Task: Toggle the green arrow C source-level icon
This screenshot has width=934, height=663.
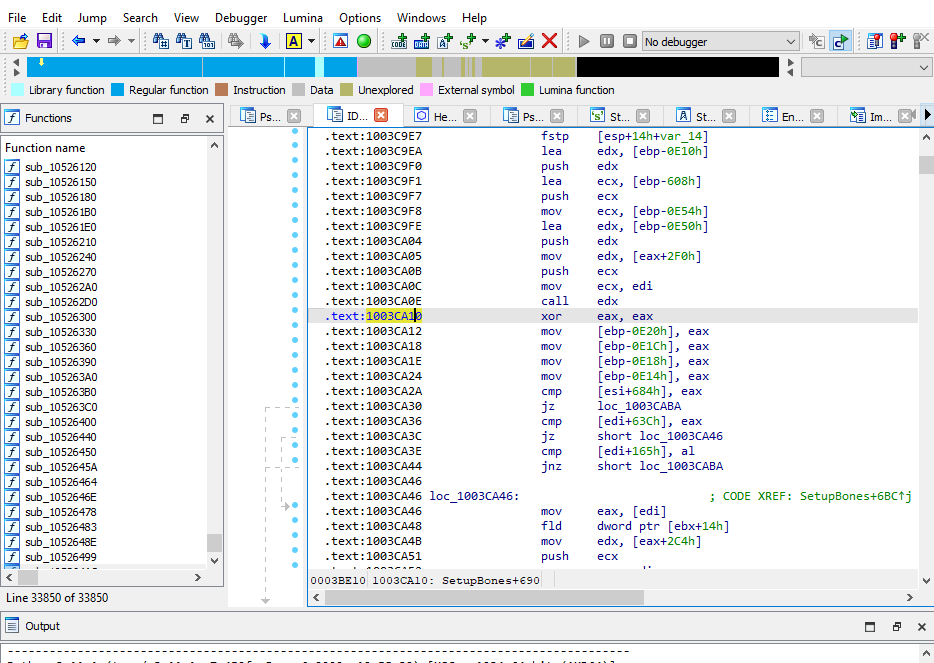Action: pyautogui.click(x=840, y=41)
